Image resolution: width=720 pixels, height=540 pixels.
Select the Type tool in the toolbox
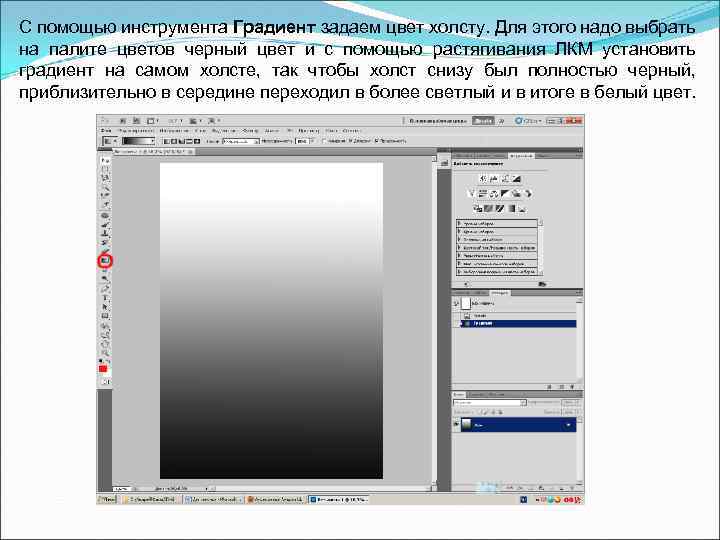[105, 298]
